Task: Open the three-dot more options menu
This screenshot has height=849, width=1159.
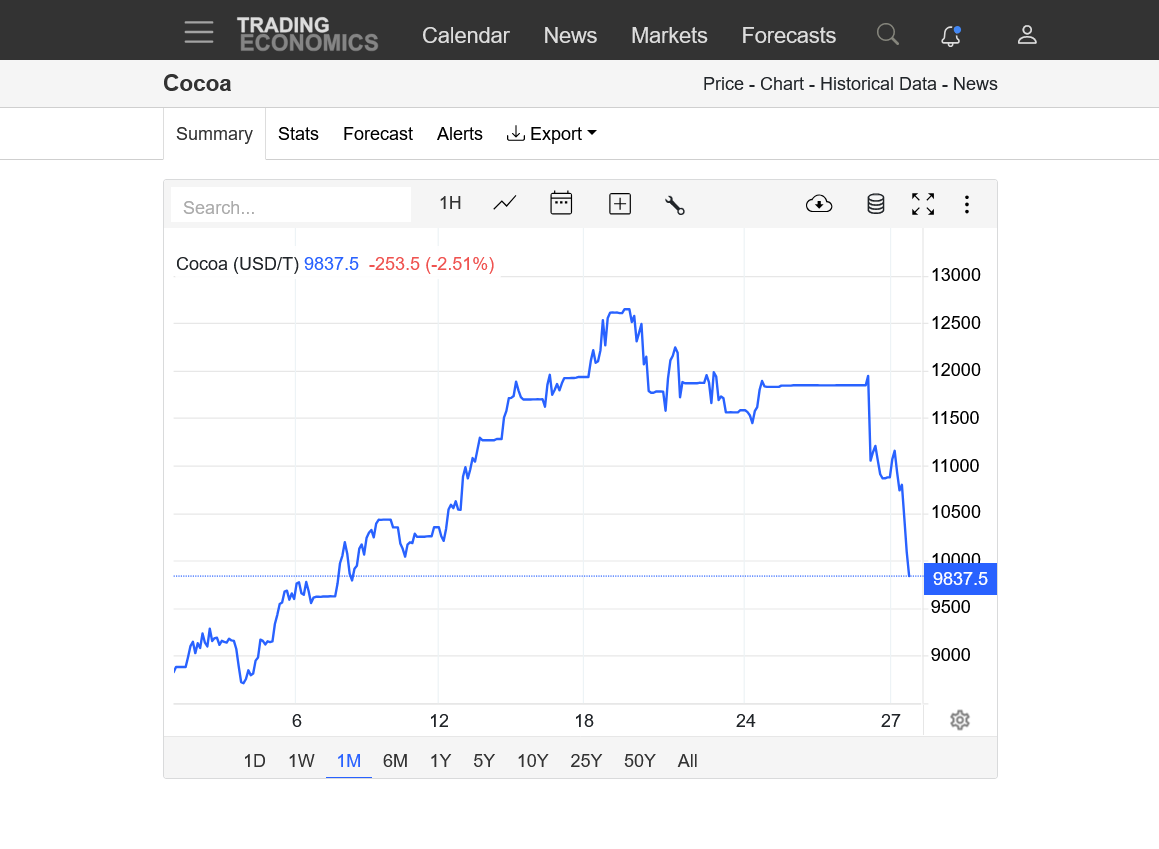Action: click(966, 204)
